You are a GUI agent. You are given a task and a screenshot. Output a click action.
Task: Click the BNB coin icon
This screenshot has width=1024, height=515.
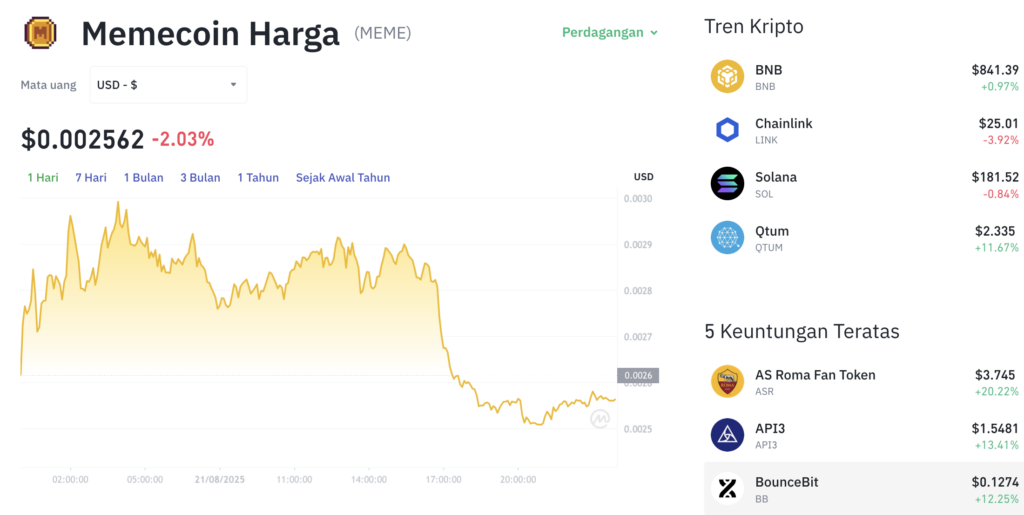tap(727, 77)
